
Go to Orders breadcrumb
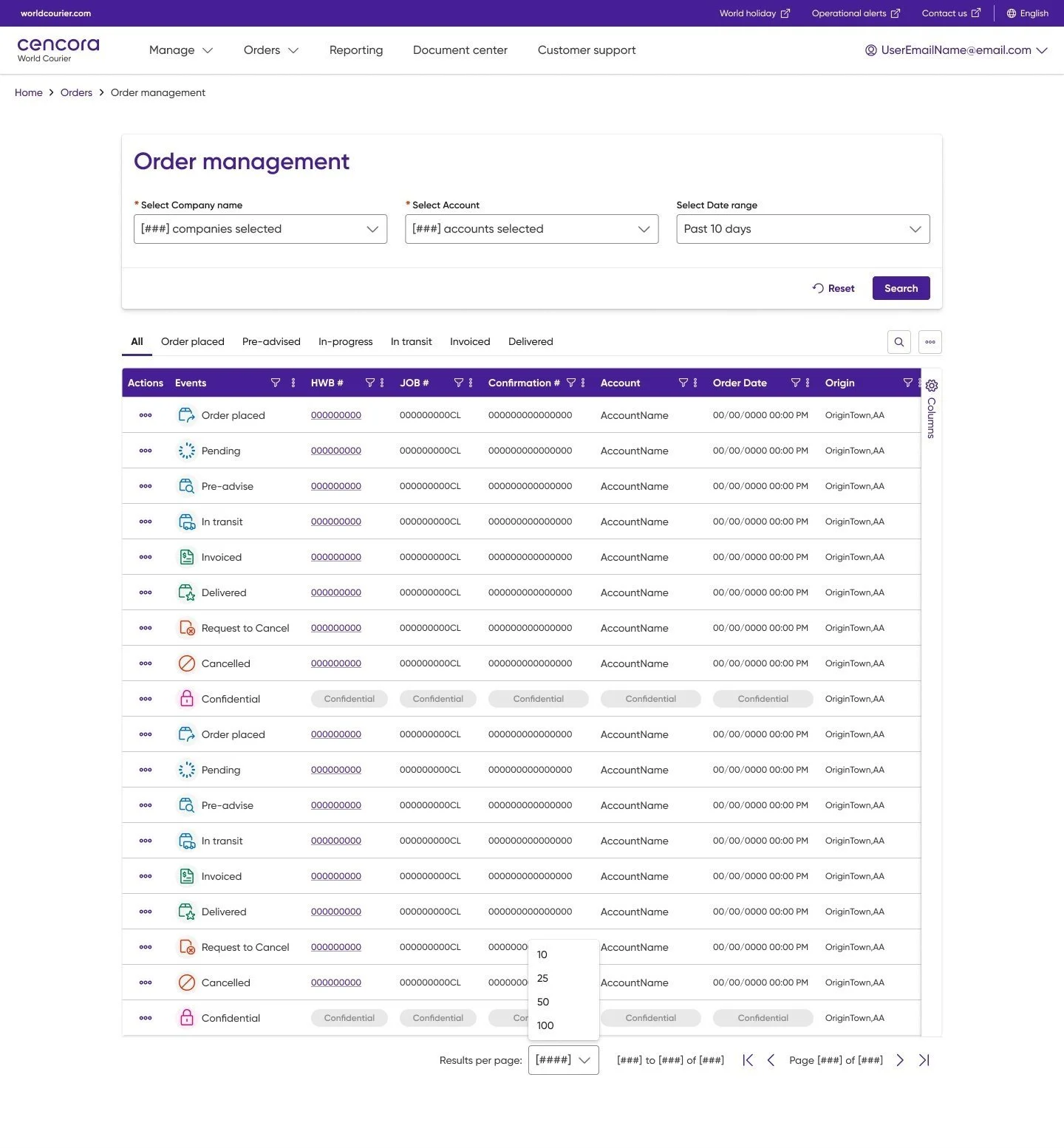point(76,92)
